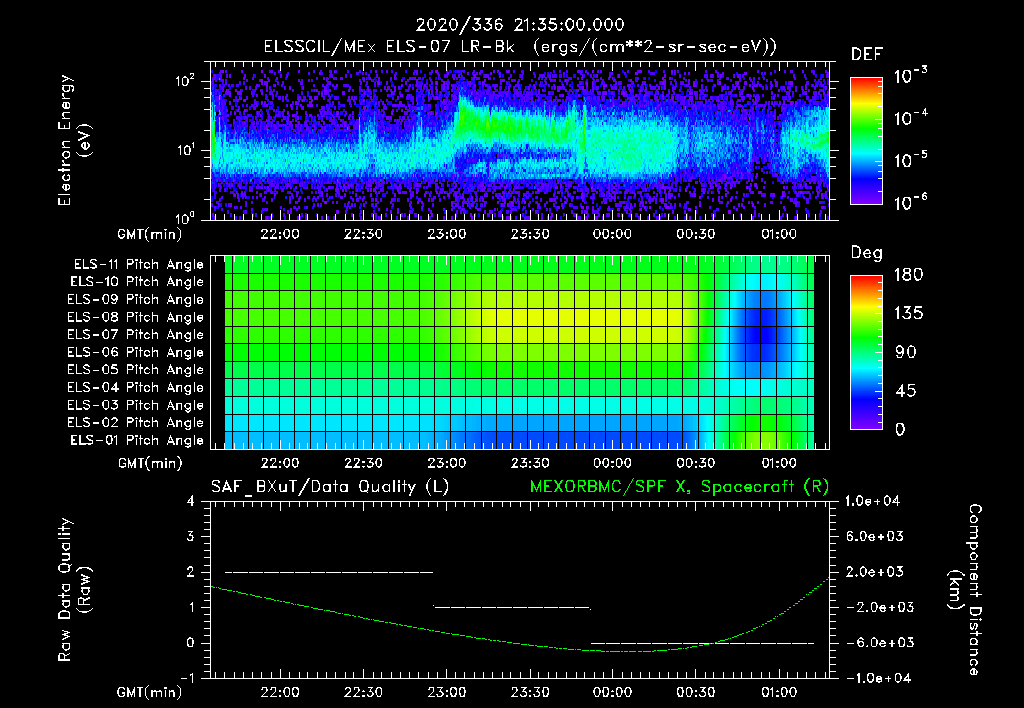
Task: Click the Raw Data Quality (Raw) axis label
Action: point(74,590)
